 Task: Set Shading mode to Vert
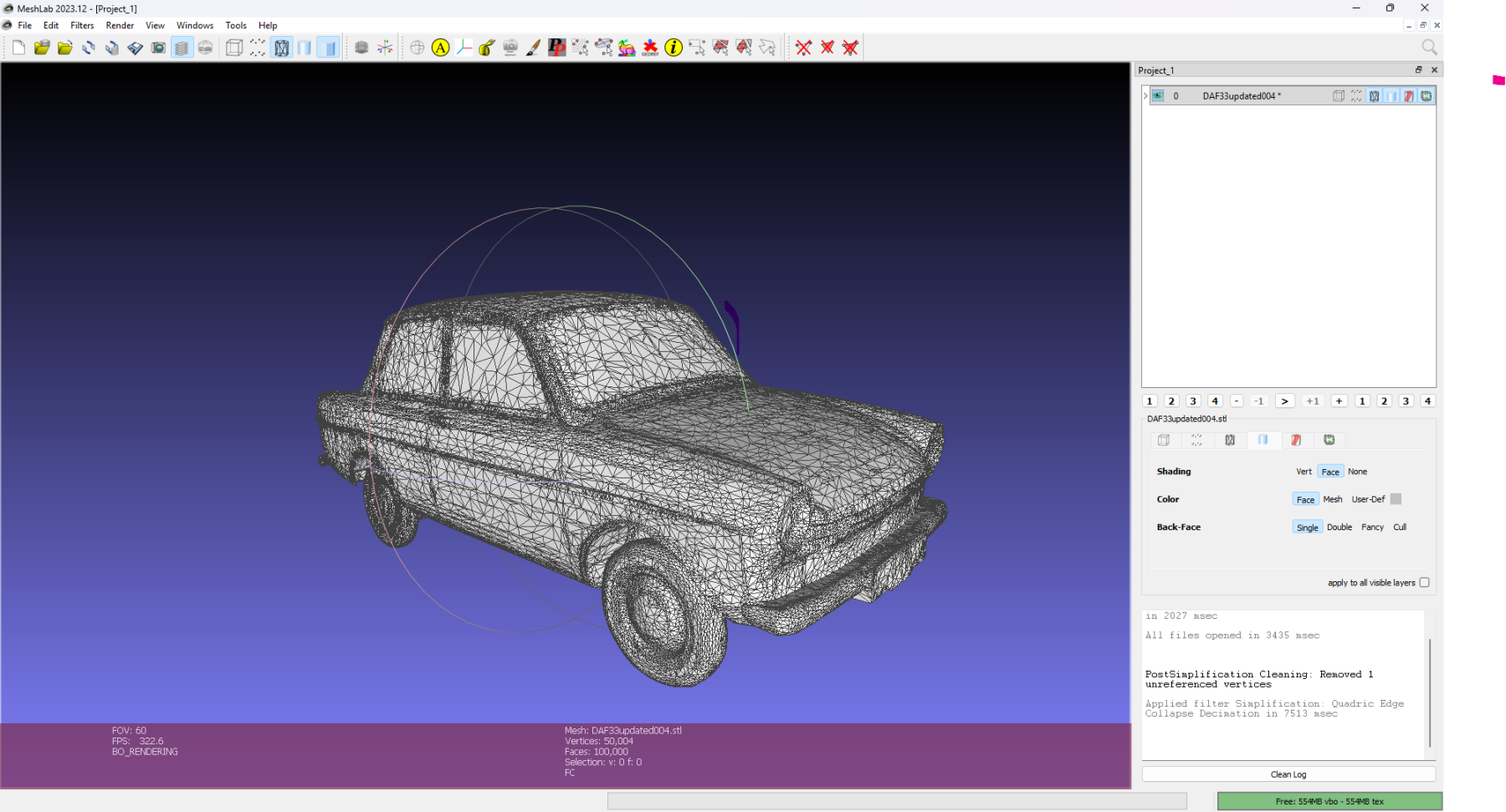point(1304,472)
